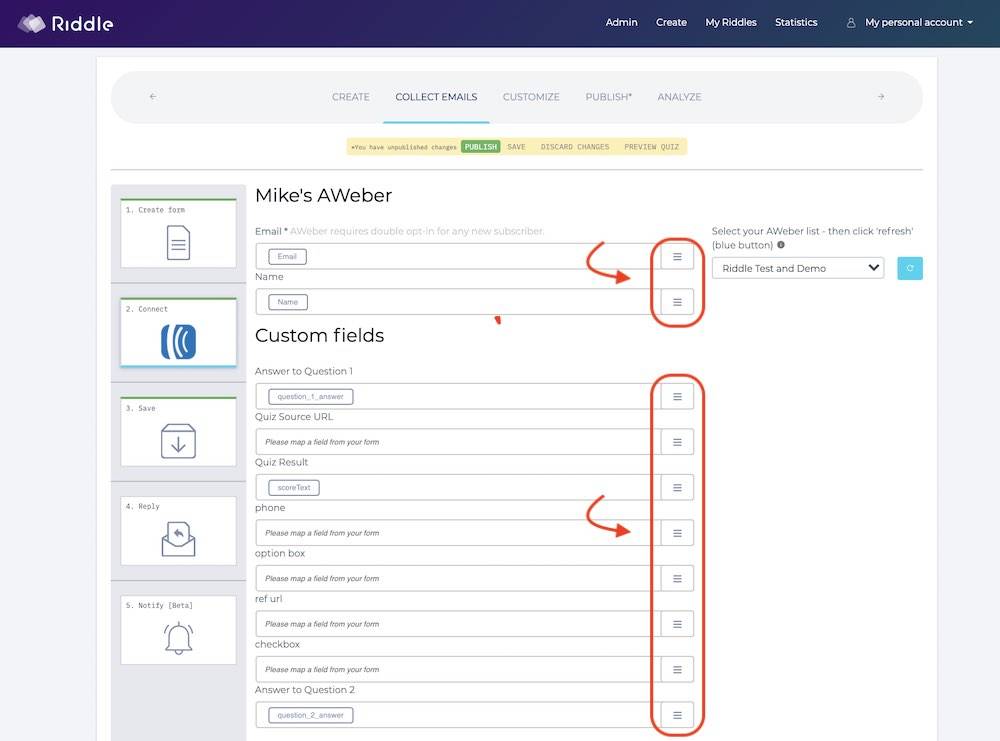Click the Mike's AWeber heading
Image resolution: width=1000 pixels, height=741 pixels.
(323, 195)
